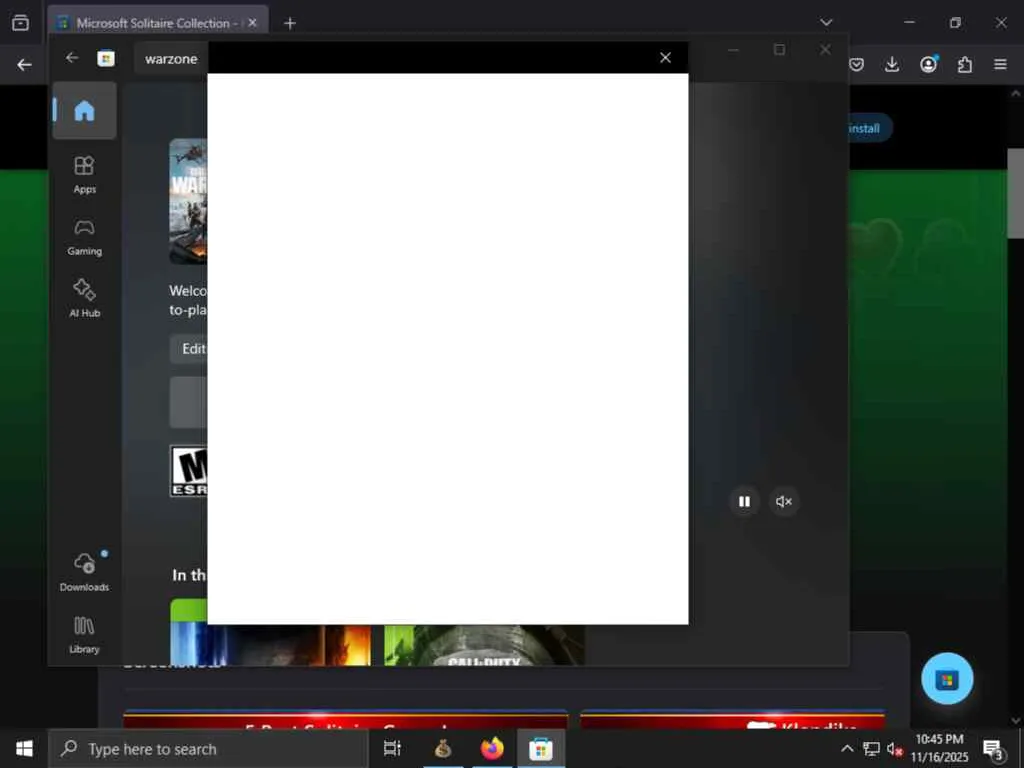Click the round Microsoft Store badge on webpage
1024x768 pixels.
pos(947,679)
